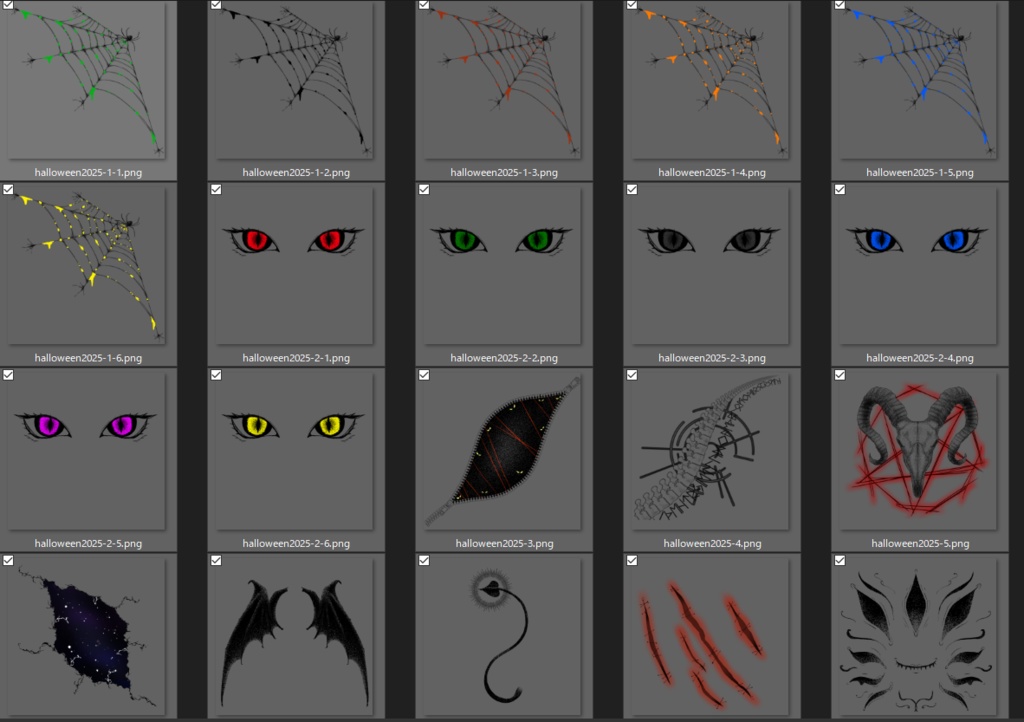Toggle the red claw scratches image checkbox

632,560
